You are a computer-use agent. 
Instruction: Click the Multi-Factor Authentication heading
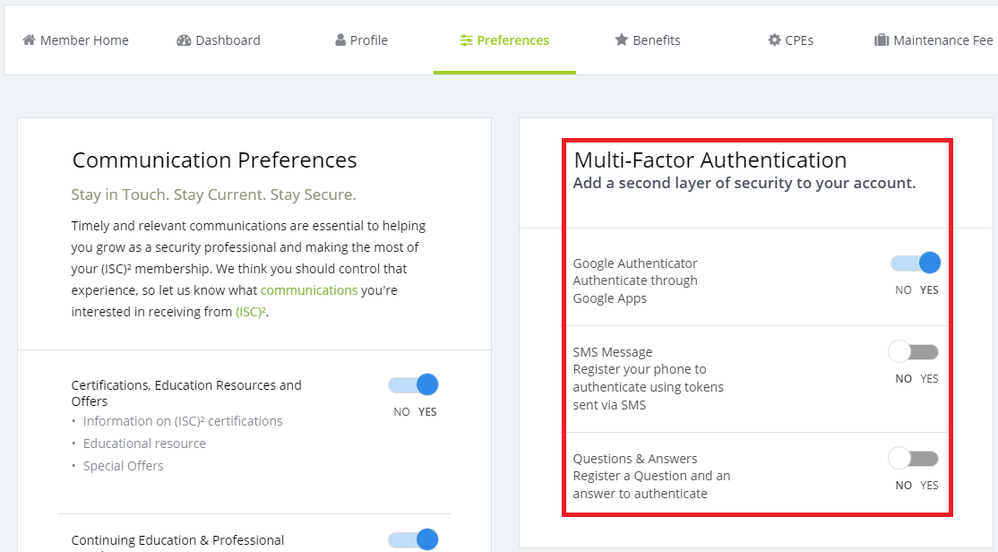point(710,160)
